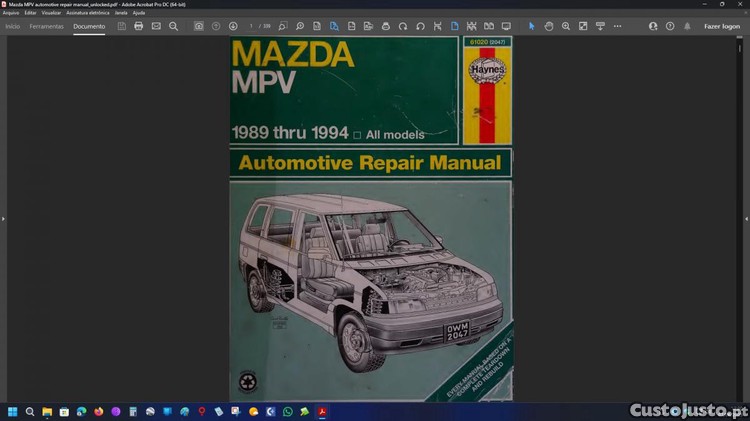Open the Find text magnifier
This screenshot has width=750, height=421.
(x=173, y=26)
